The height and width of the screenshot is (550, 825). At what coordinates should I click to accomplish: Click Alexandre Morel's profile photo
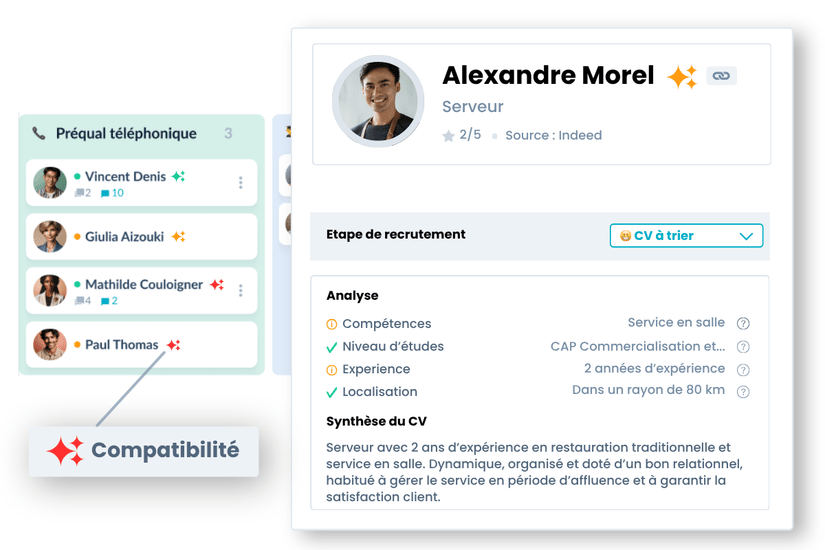coord(378,101)
